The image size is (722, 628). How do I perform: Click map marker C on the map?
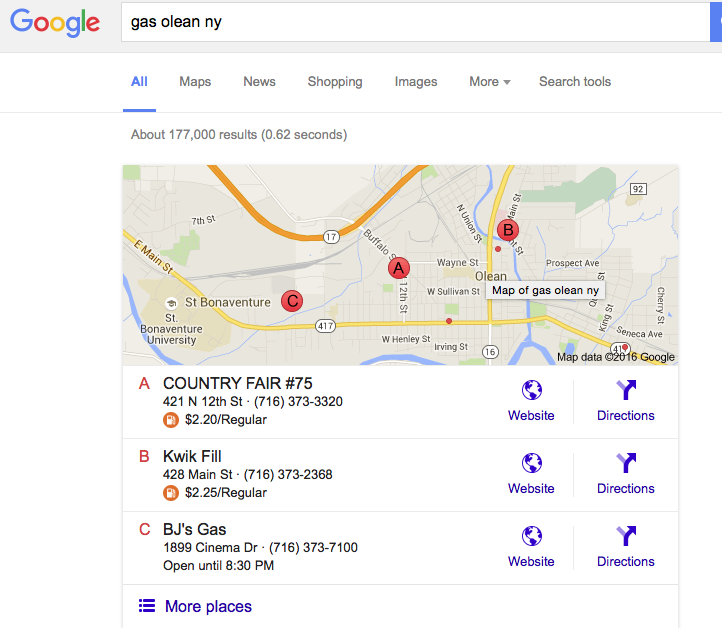click(292, 301)
